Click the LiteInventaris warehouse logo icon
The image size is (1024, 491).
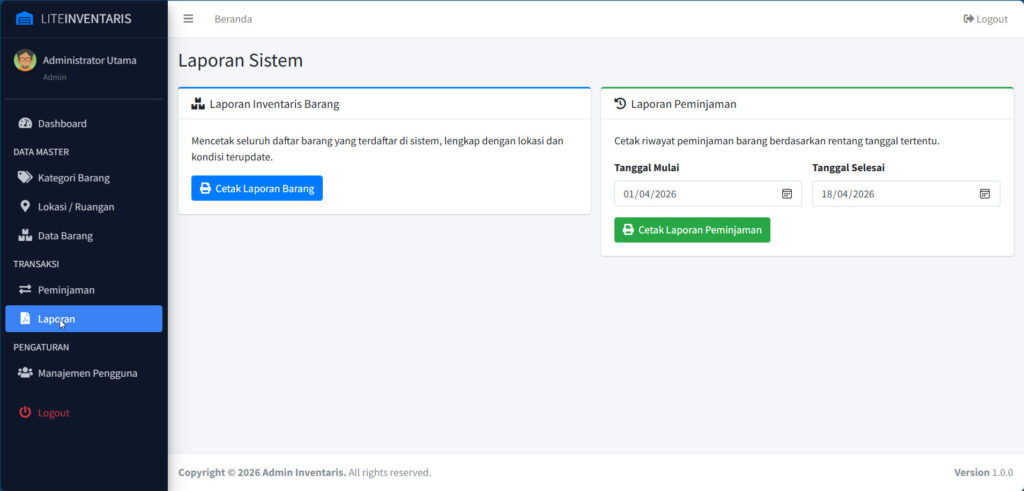25,19
